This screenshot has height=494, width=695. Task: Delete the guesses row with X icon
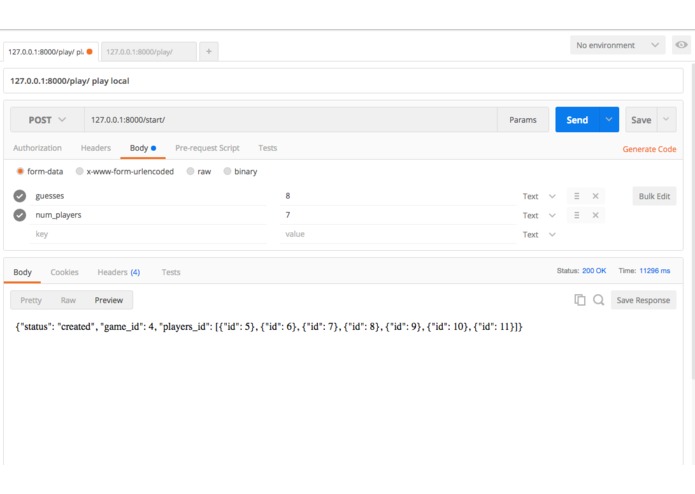595,196
